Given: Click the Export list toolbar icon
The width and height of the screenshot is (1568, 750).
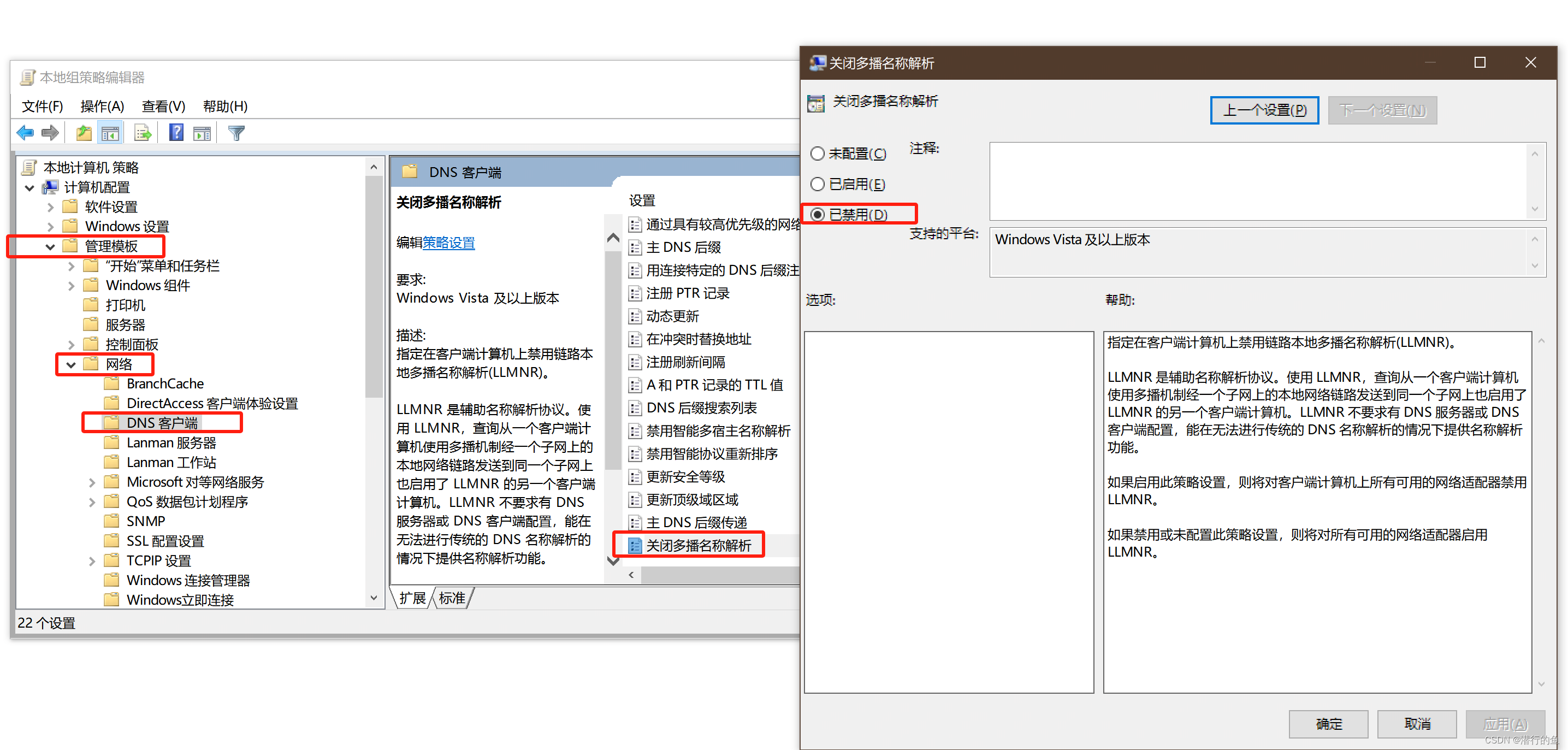Looking at the screenshot, I should pos(143,133).
